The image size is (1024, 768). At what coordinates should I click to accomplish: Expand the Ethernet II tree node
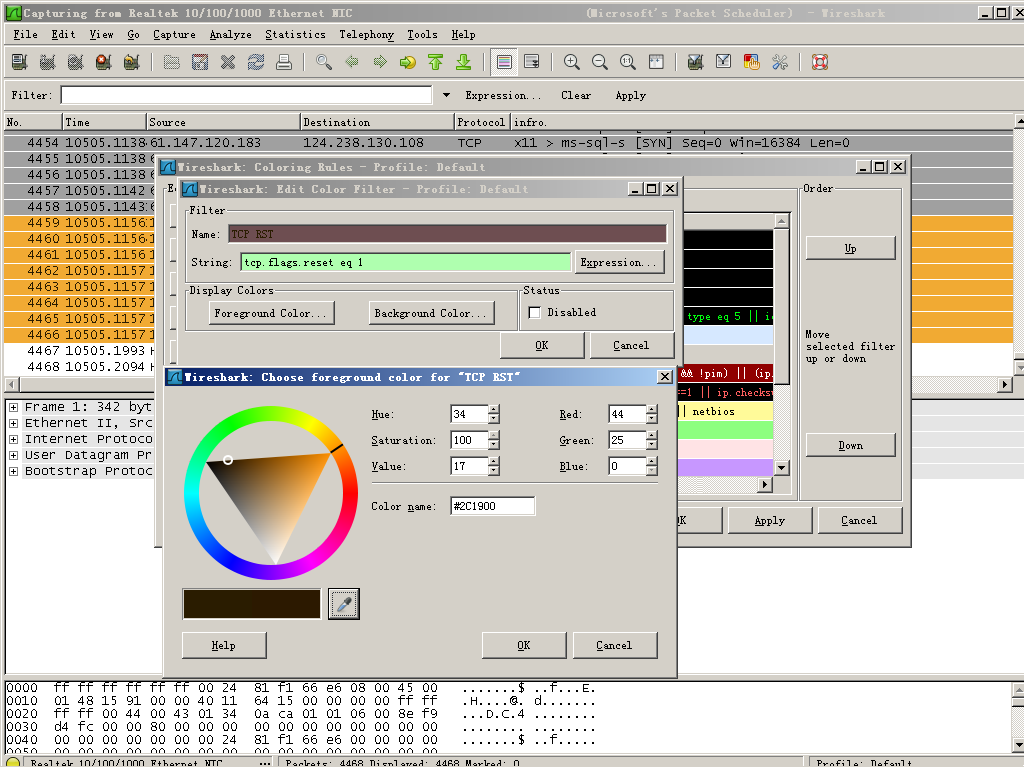[x=13, y=423]
